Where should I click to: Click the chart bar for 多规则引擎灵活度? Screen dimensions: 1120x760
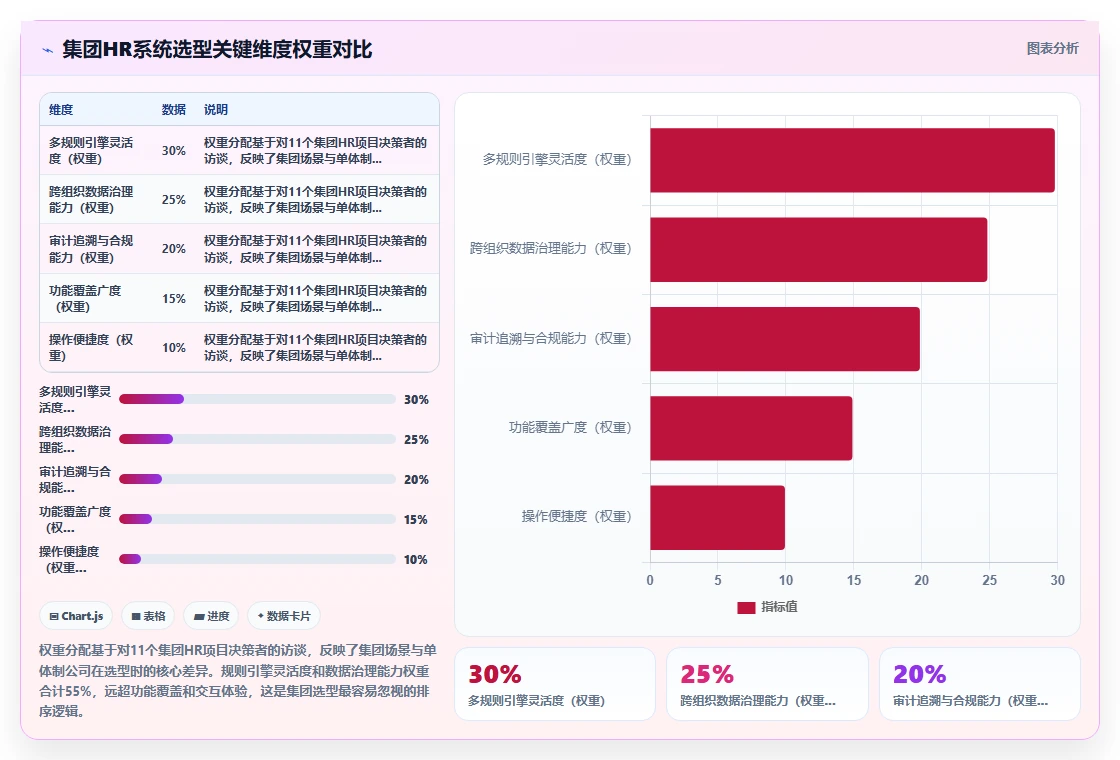click(852, 160)
